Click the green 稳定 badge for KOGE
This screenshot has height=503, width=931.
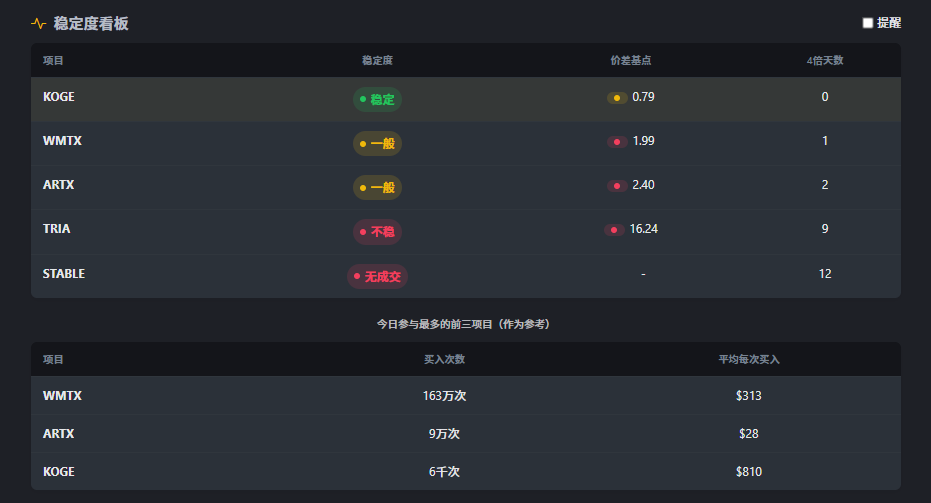377,99
